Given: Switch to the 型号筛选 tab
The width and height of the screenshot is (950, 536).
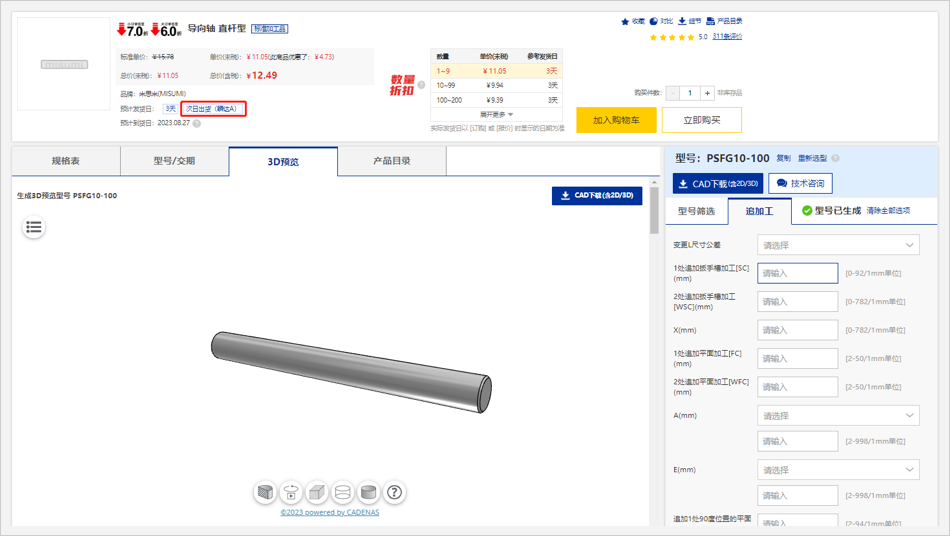Looking at the screenshot, I should (x=696, y=211).
